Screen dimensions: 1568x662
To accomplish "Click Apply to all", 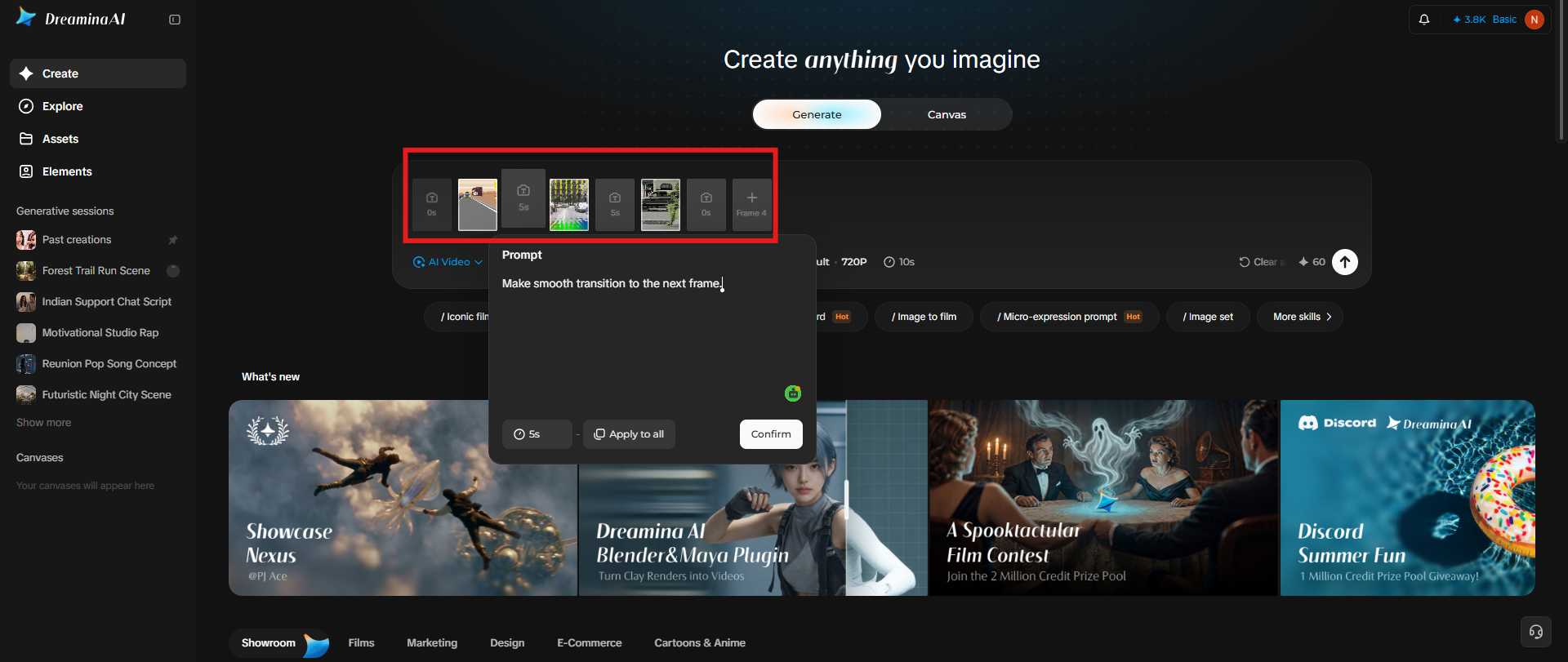I will tap(629, 434).
